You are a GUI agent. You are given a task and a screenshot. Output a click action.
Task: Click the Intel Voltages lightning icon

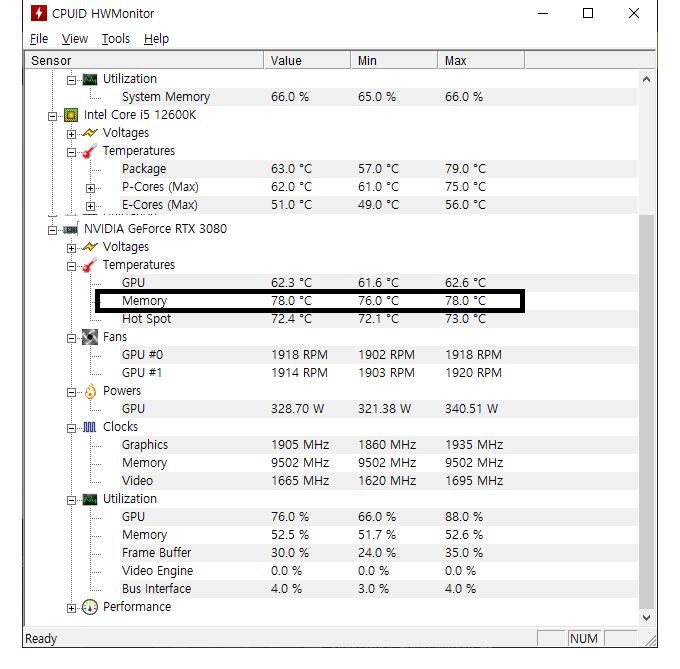pyautogui.click(x=90, y=133)
